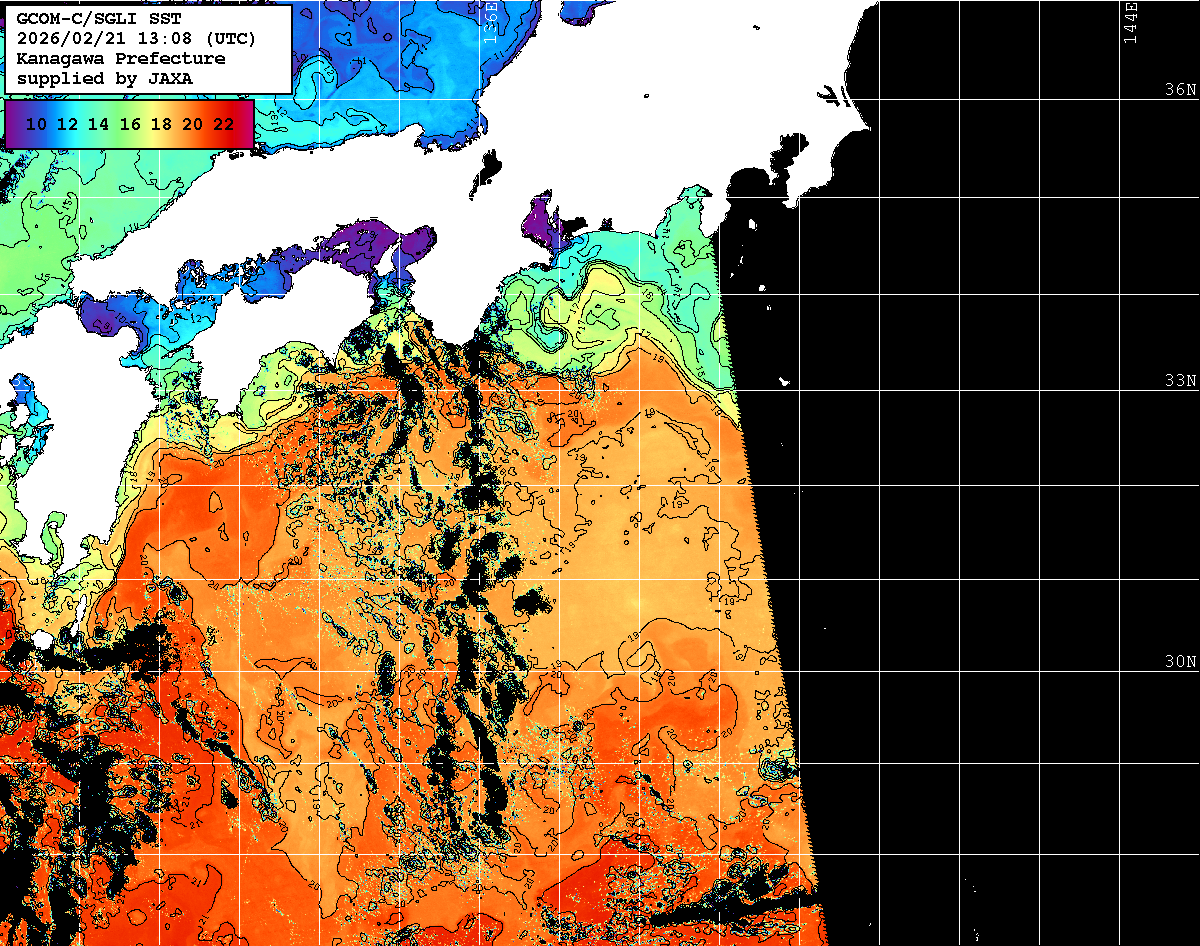Select the 22 mark on the temperature legend
The height and width of the screenshot is (946, 1200).
(x=223, y=124)
